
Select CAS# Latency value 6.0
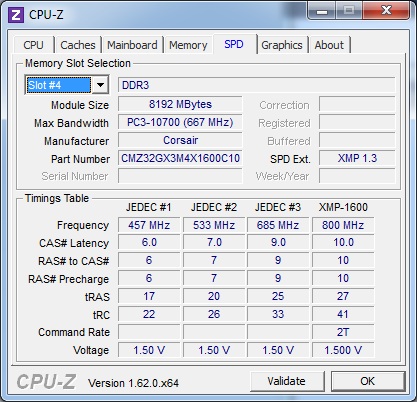tap(149, 242)
